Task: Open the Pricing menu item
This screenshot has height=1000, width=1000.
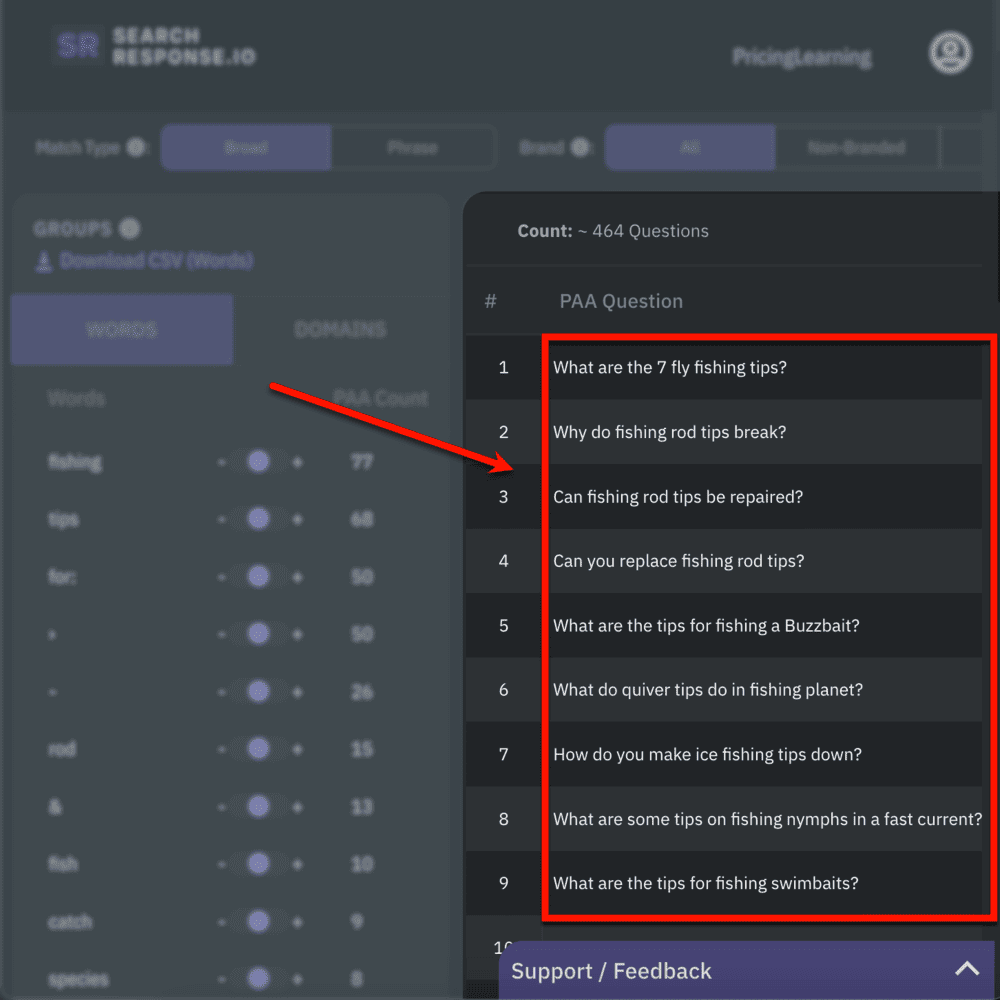Action: (764, 57)
